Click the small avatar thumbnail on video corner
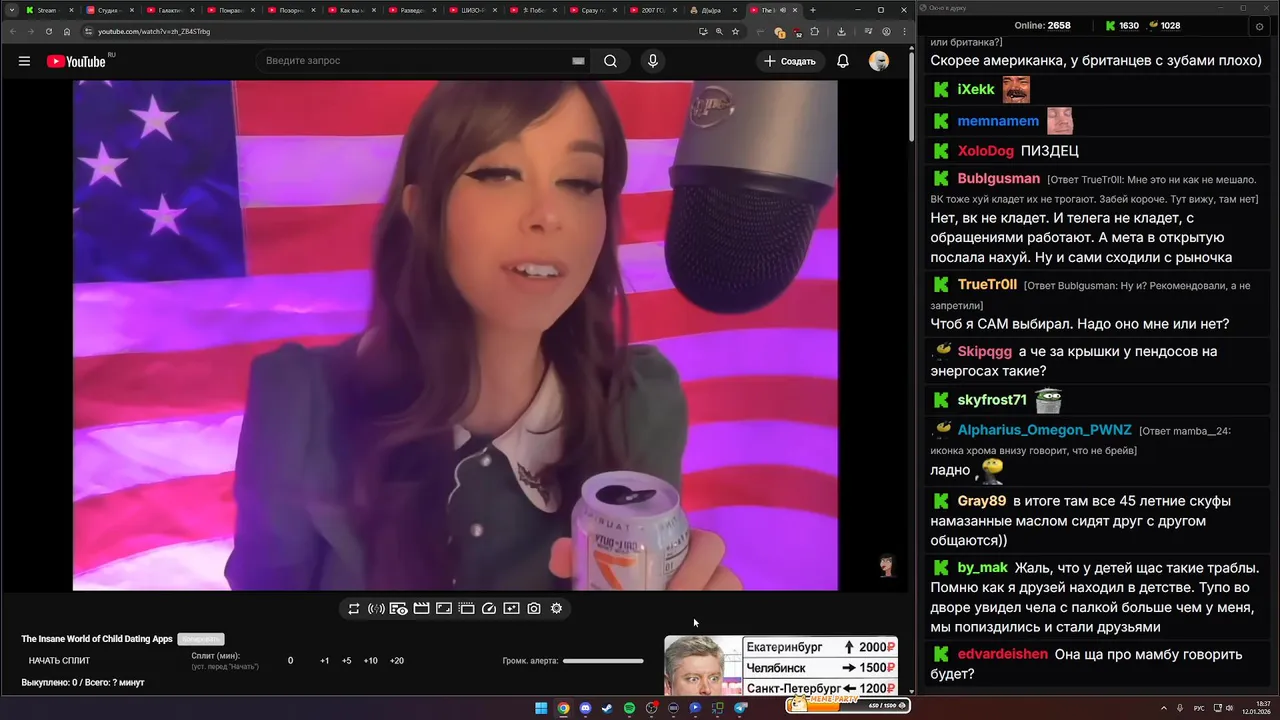This screenshot has height=720, width=1280. coord(887,566)
